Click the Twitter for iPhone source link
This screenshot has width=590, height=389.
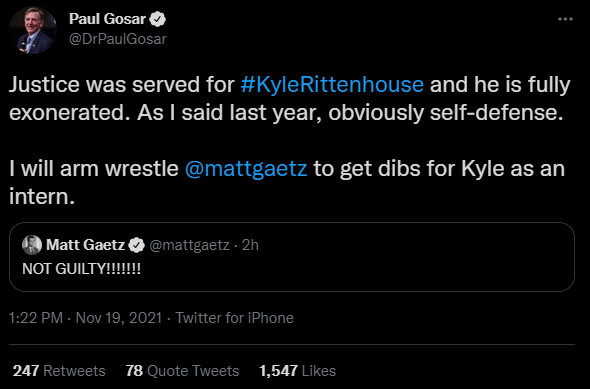[x=234, y=318]
